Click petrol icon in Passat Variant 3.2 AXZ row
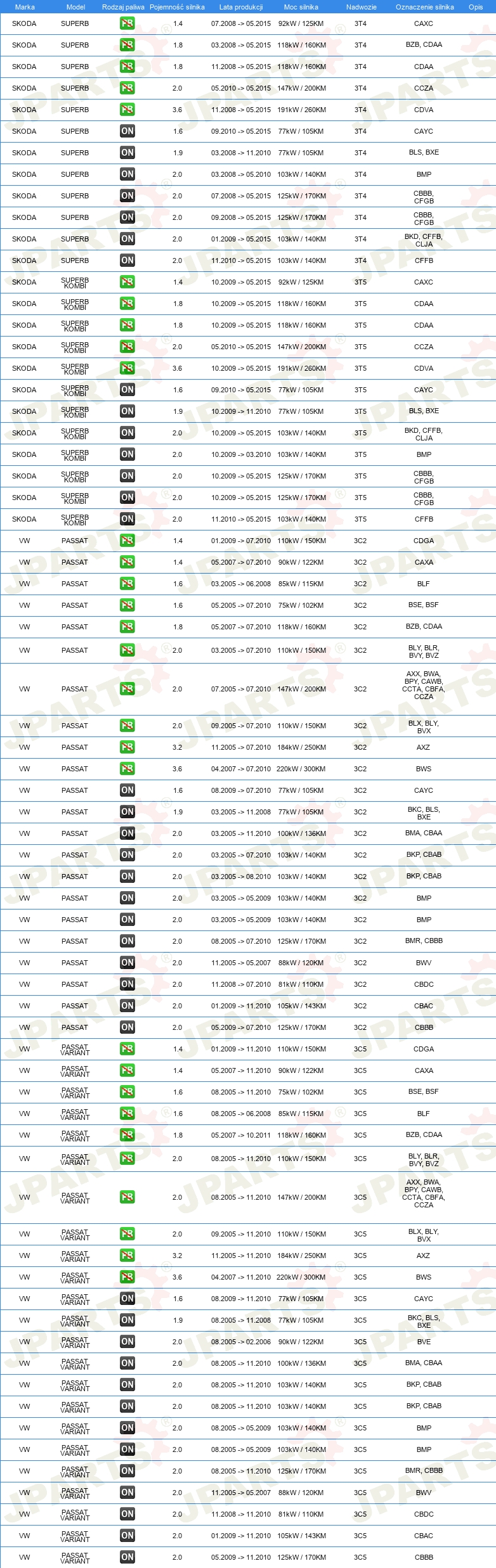The image size is (496, 1568). tap(127, 1256)
